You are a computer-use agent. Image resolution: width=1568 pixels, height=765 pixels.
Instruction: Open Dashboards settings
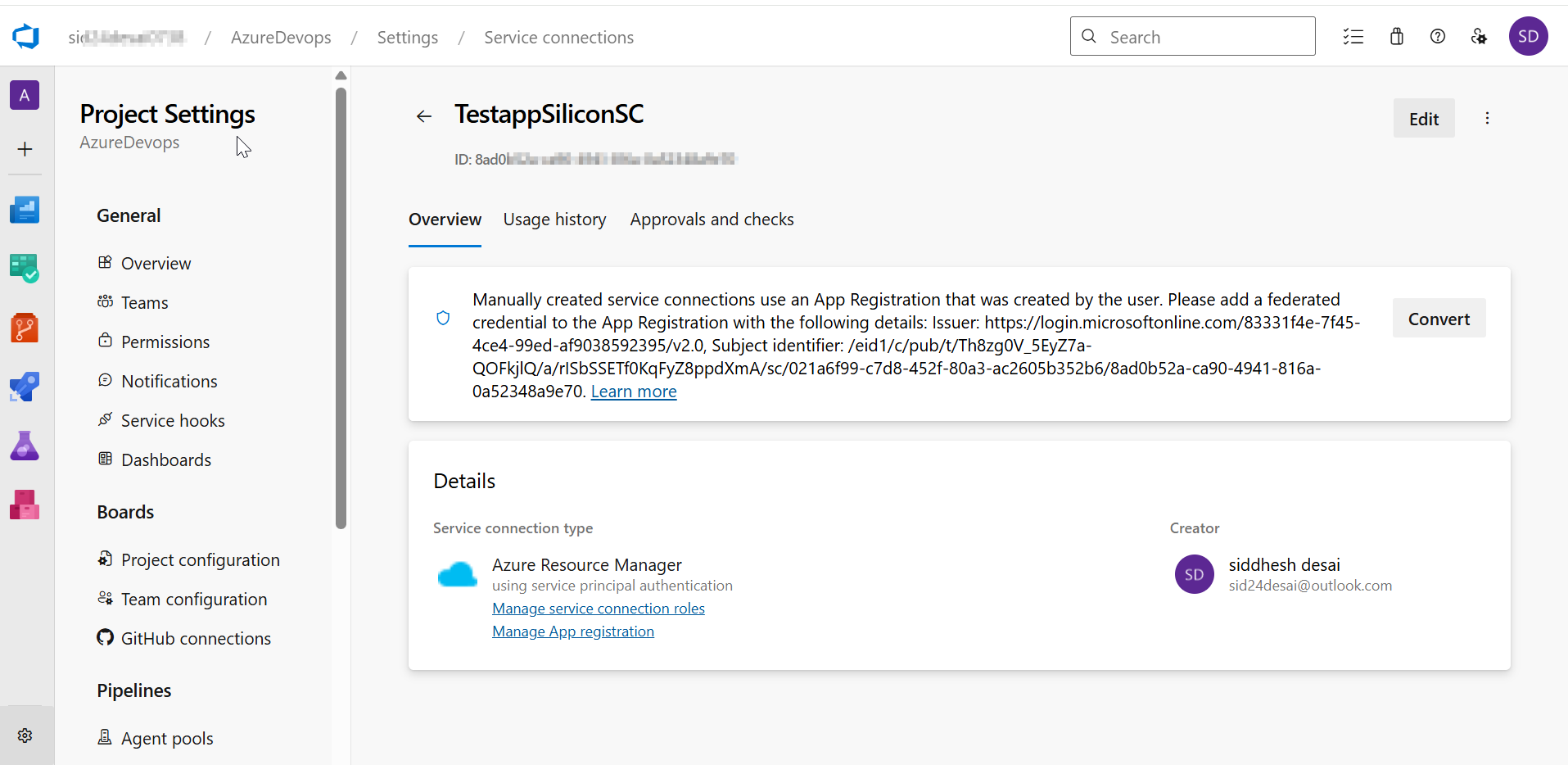[x=154, y=460]
